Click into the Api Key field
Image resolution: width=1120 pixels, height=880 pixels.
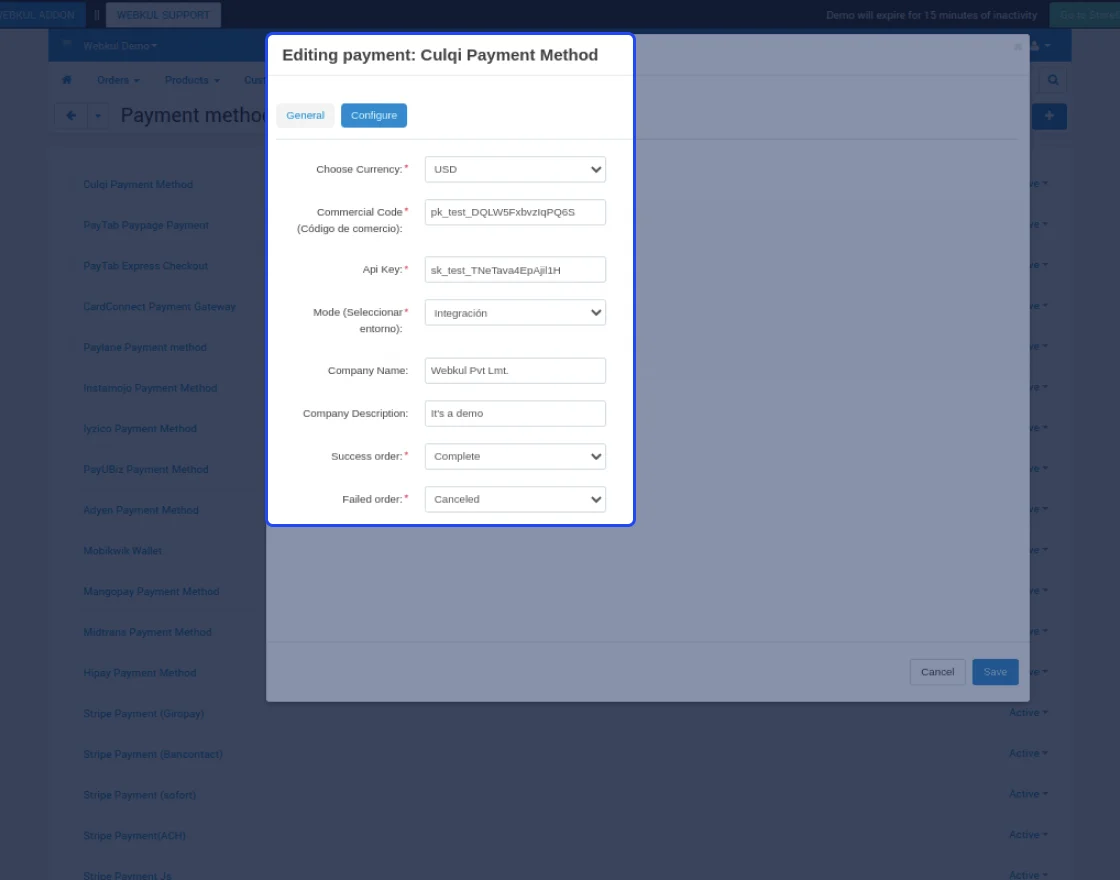[515, 269]
